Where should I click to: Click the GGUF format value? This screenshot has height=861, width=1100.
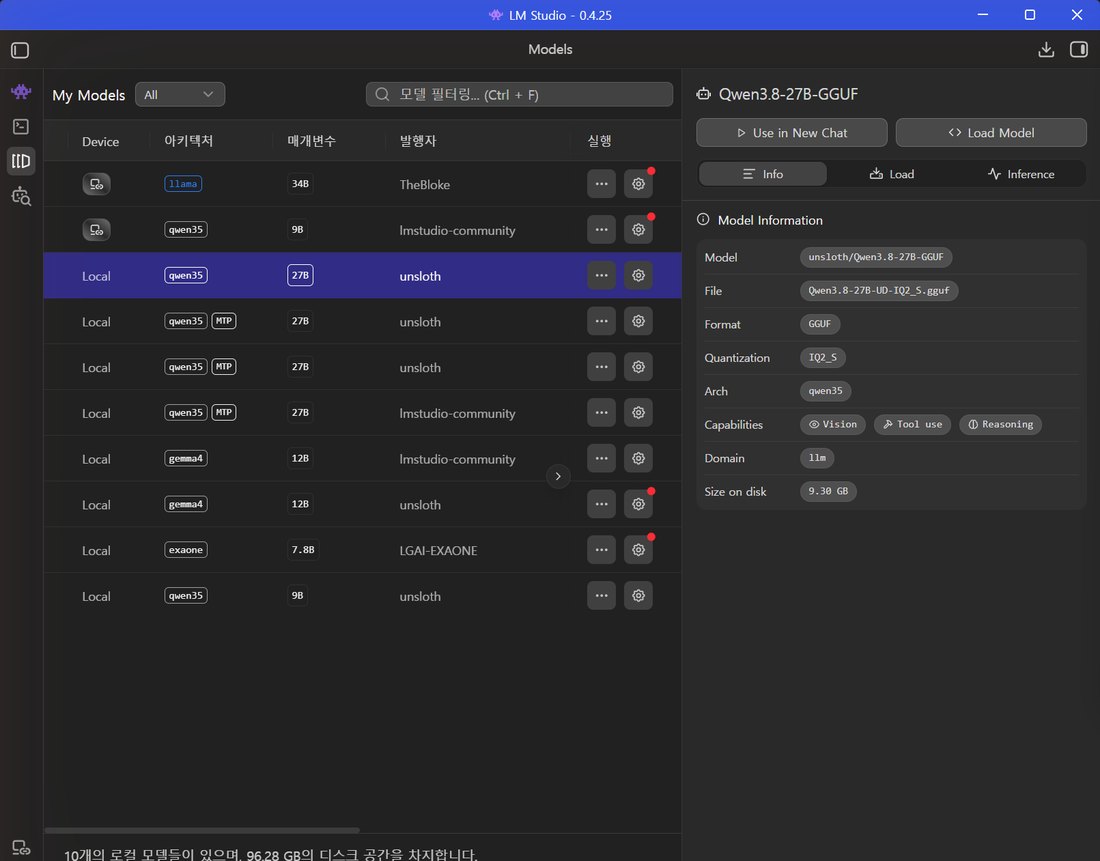819,324
